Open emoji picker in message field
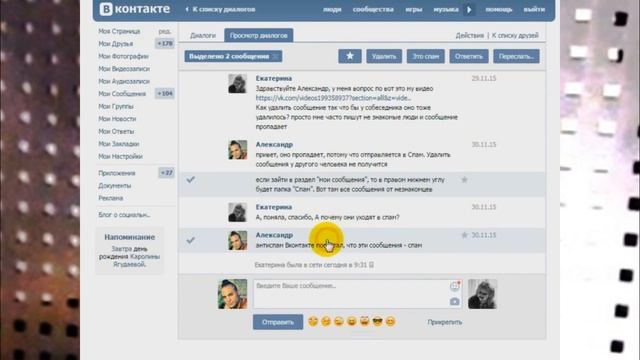Image resolution: width=640 pixels, height=360 pixels. pyautogui.click(x=454, y=286)
